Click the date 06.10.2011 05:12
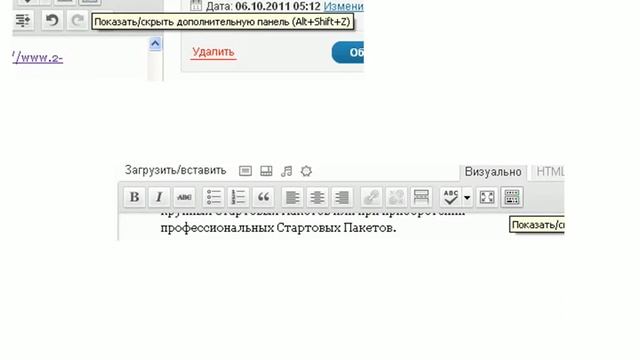Image resolution: width=640 pixels, height=360 pixels. (x=278, y=7)
